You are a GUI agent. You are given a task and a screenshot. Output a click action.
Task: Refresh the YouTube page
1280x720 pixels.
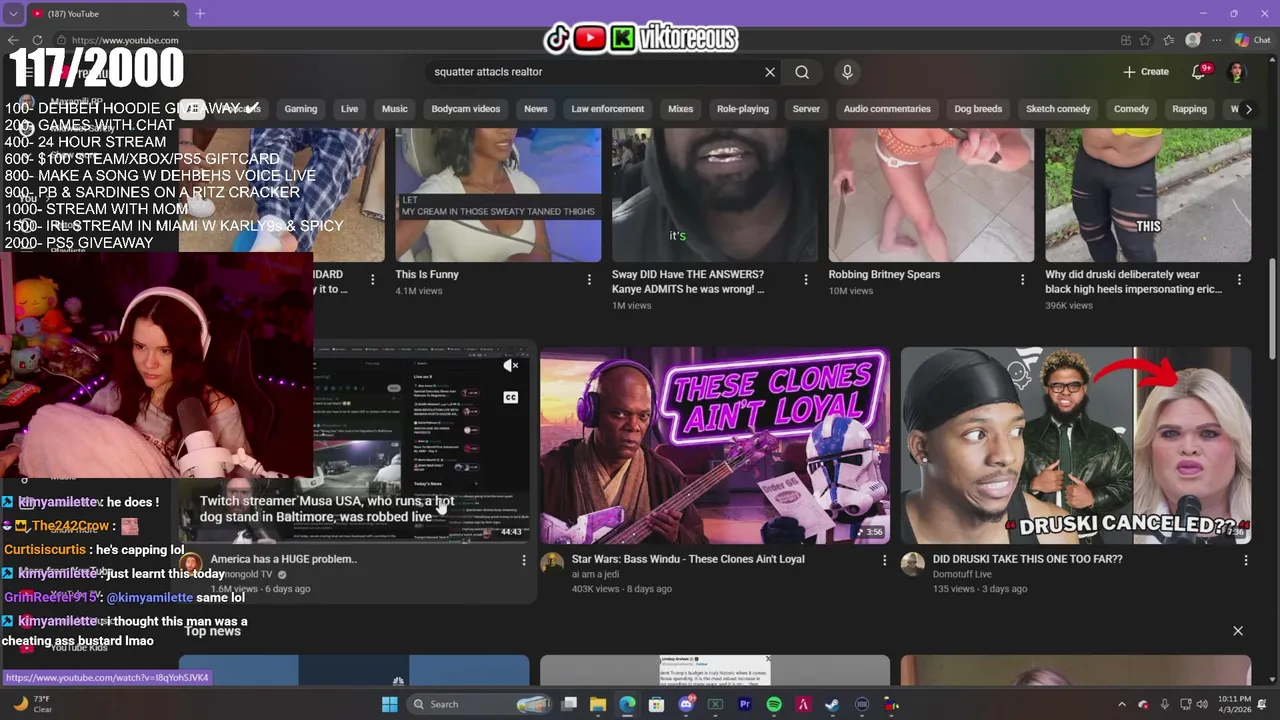tap(38, 40)
